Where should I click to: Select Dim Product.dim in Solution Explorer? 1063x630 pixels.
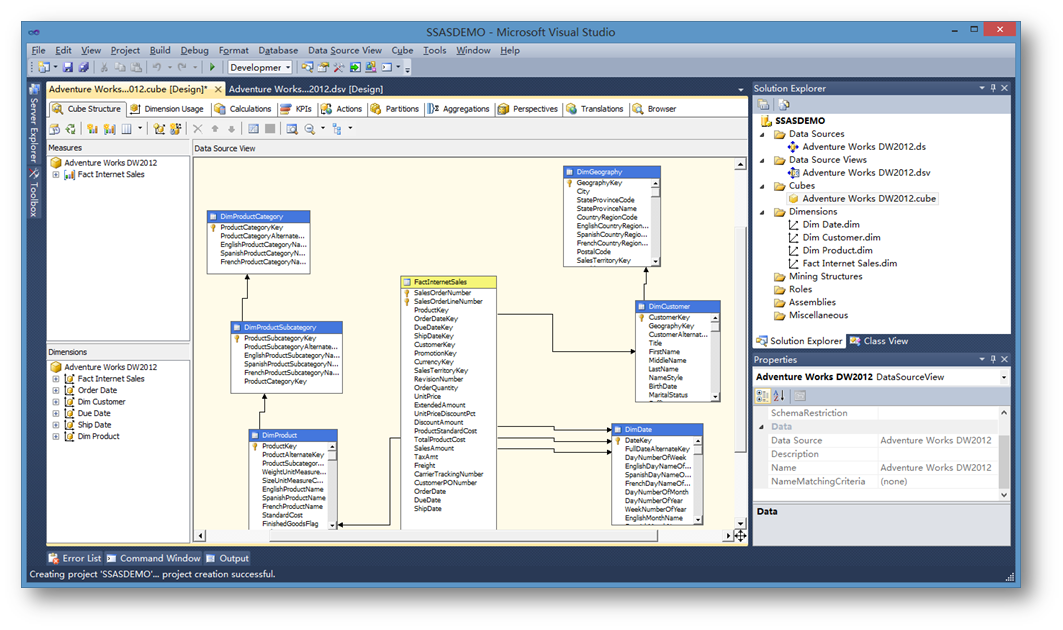pos(837,251)
